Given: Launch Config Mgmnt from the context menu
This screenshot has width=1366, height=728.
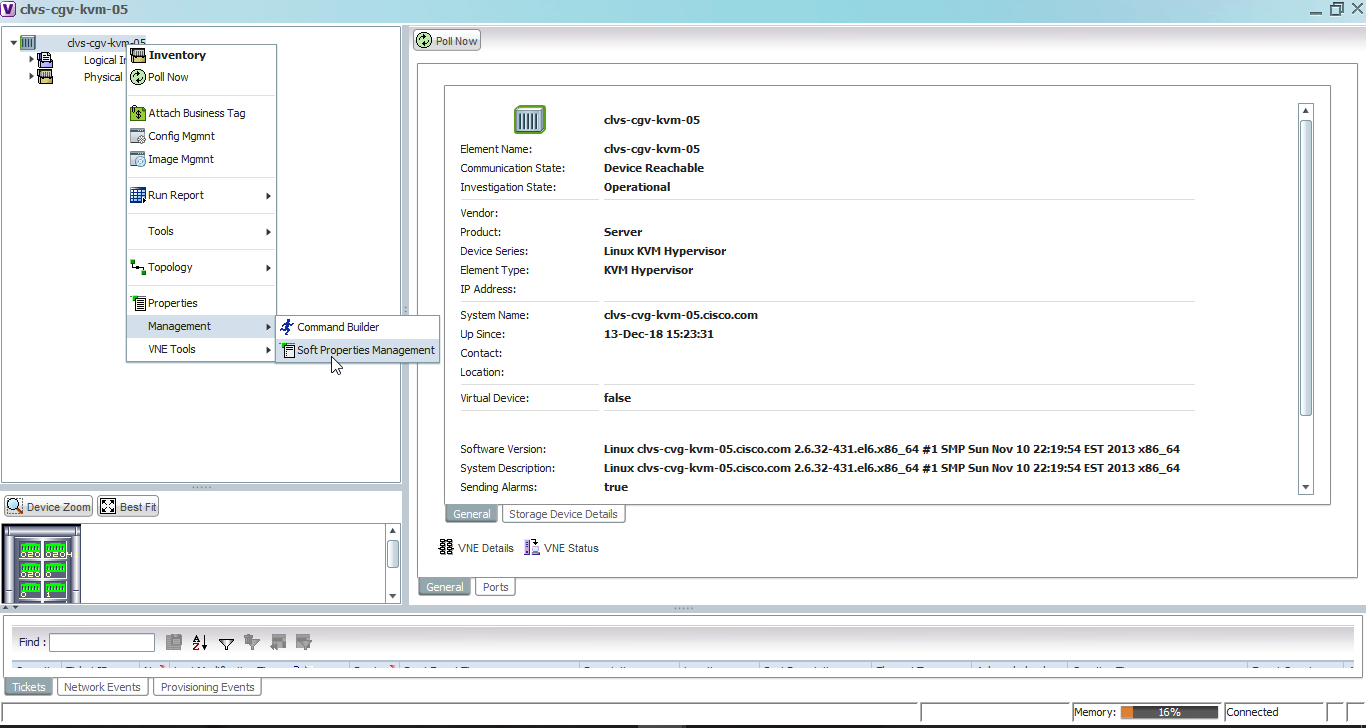Looking at the screenshot, I should (179, 136).
